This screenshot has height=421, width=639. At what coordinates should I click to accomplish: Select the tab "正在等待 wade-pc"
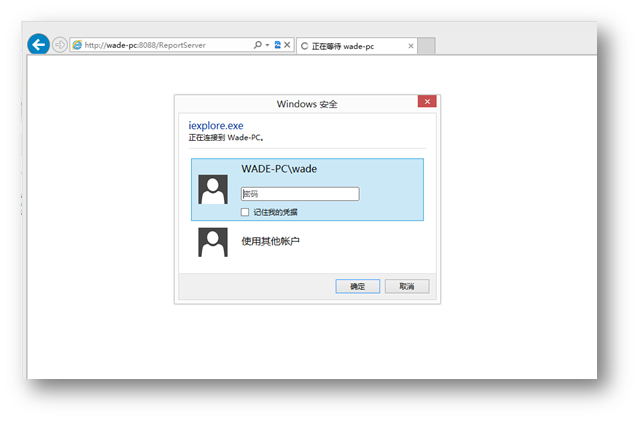(357, 46)
